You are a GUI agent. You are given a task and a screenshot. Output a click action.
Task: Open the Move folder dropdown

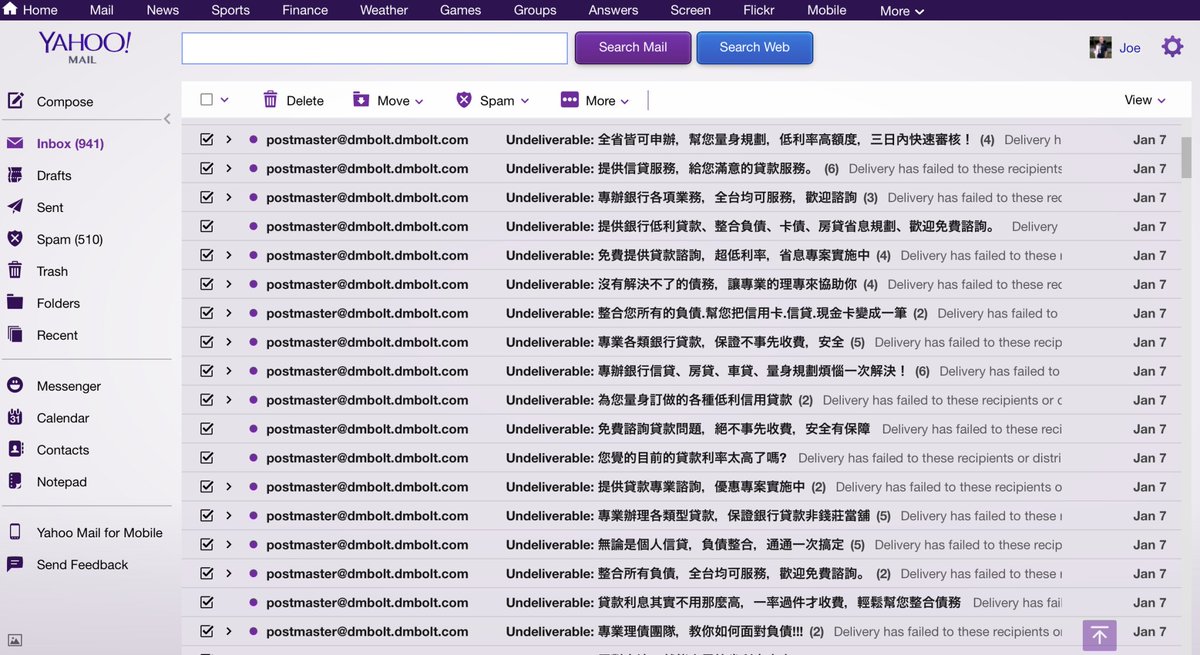(x=390, y=100)
